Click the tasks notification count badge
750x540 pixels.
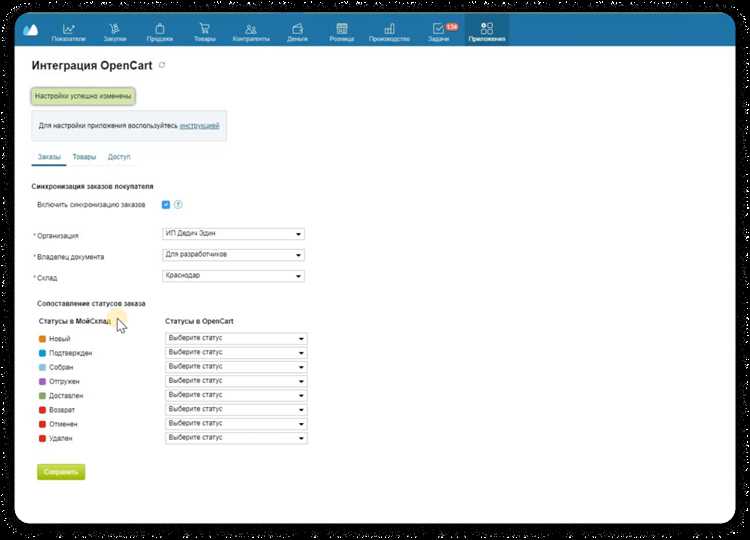pyautogui.click(x=452, y=27)
